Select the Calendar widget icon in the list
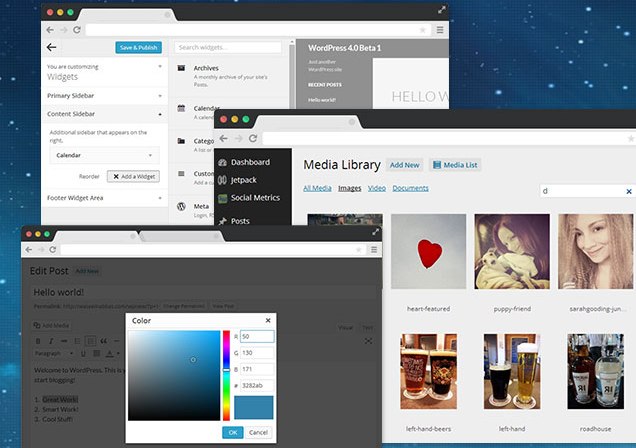Image resolution: width=636 pixels, height=448 pixels. pyautogui.click(x=181, y=108)
